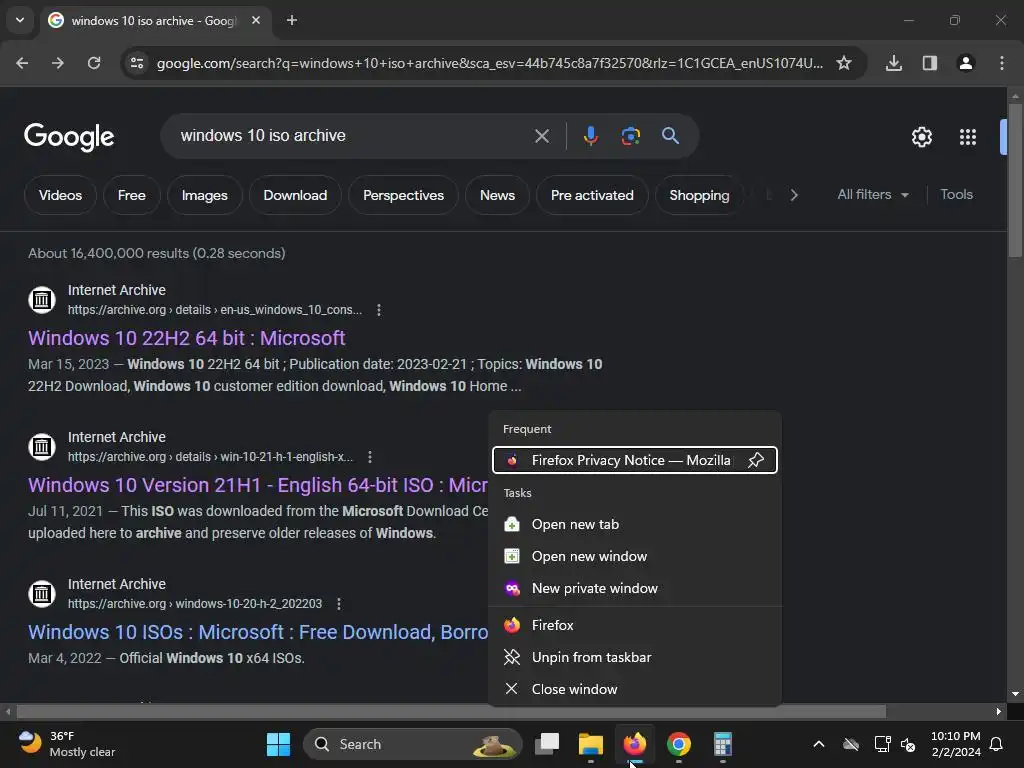This screenshot has height=768, width=1024.
Task: Choose New private window
Action: (635, 588)
